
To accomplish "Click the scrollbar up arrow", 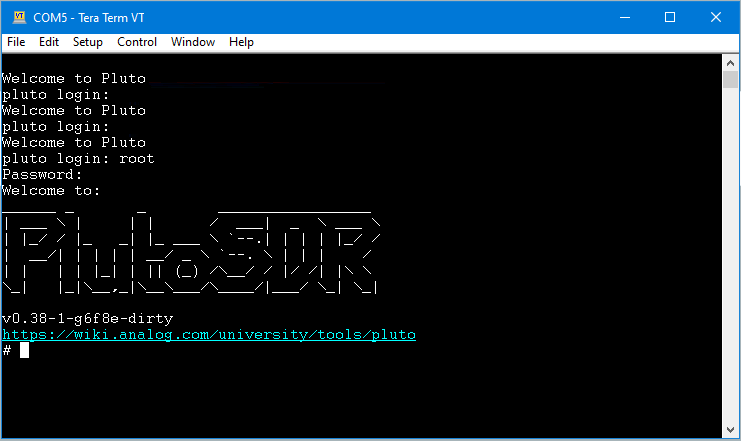I will pyautogui.click(x=730, y=62).
